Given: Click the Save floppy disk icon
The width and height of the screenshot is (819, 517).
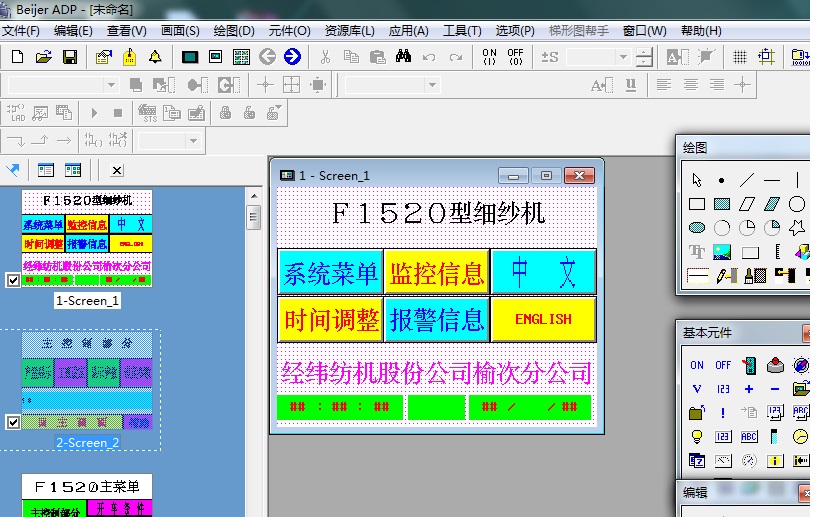Looking at the screenshot, I should 70,57.
